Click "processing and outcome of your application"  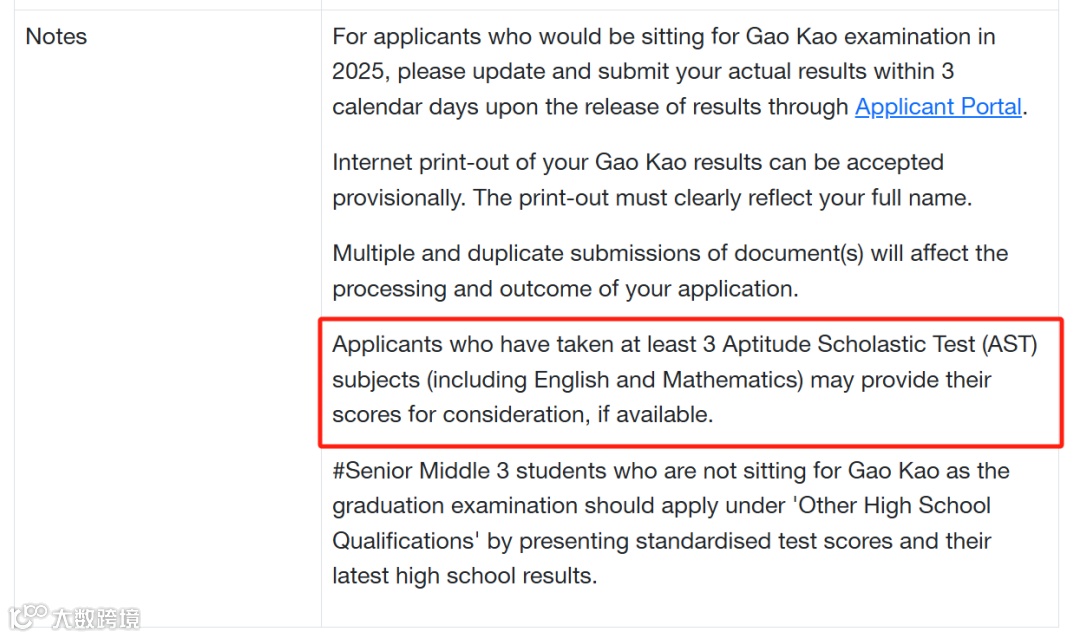[565, 289]
